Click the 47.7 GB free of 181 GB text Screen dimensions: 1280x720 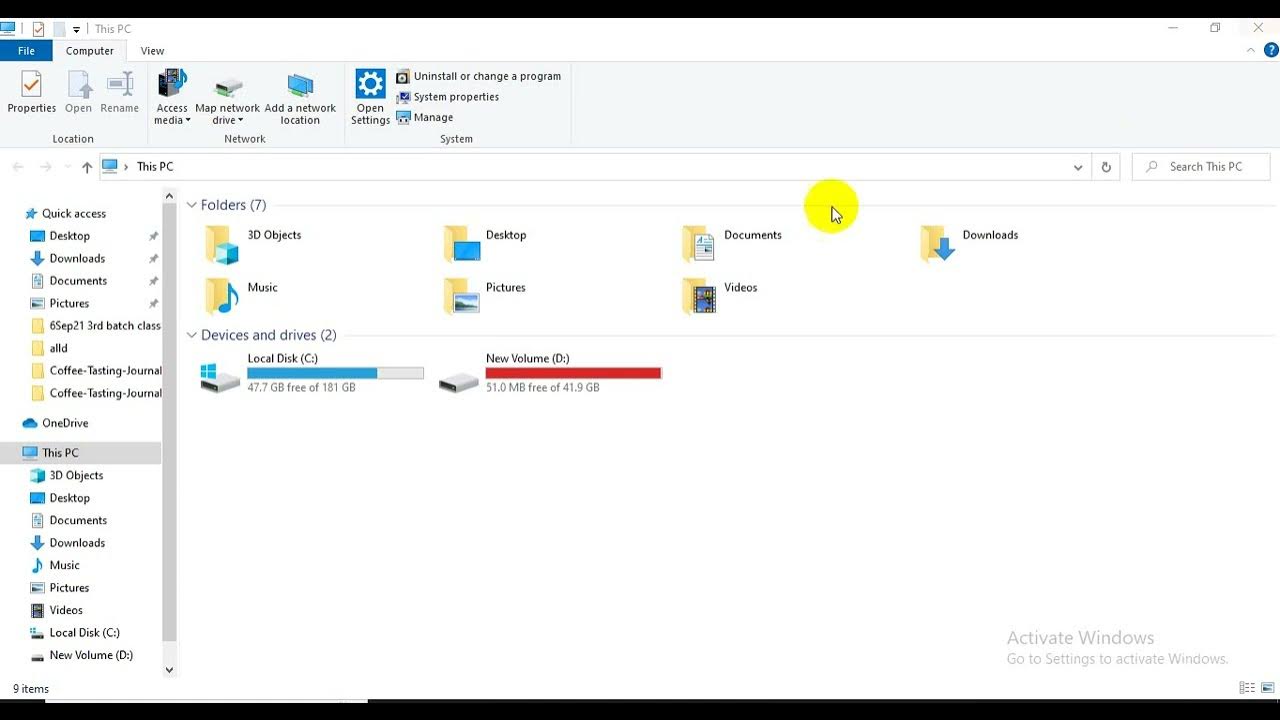tap(301, 387)
